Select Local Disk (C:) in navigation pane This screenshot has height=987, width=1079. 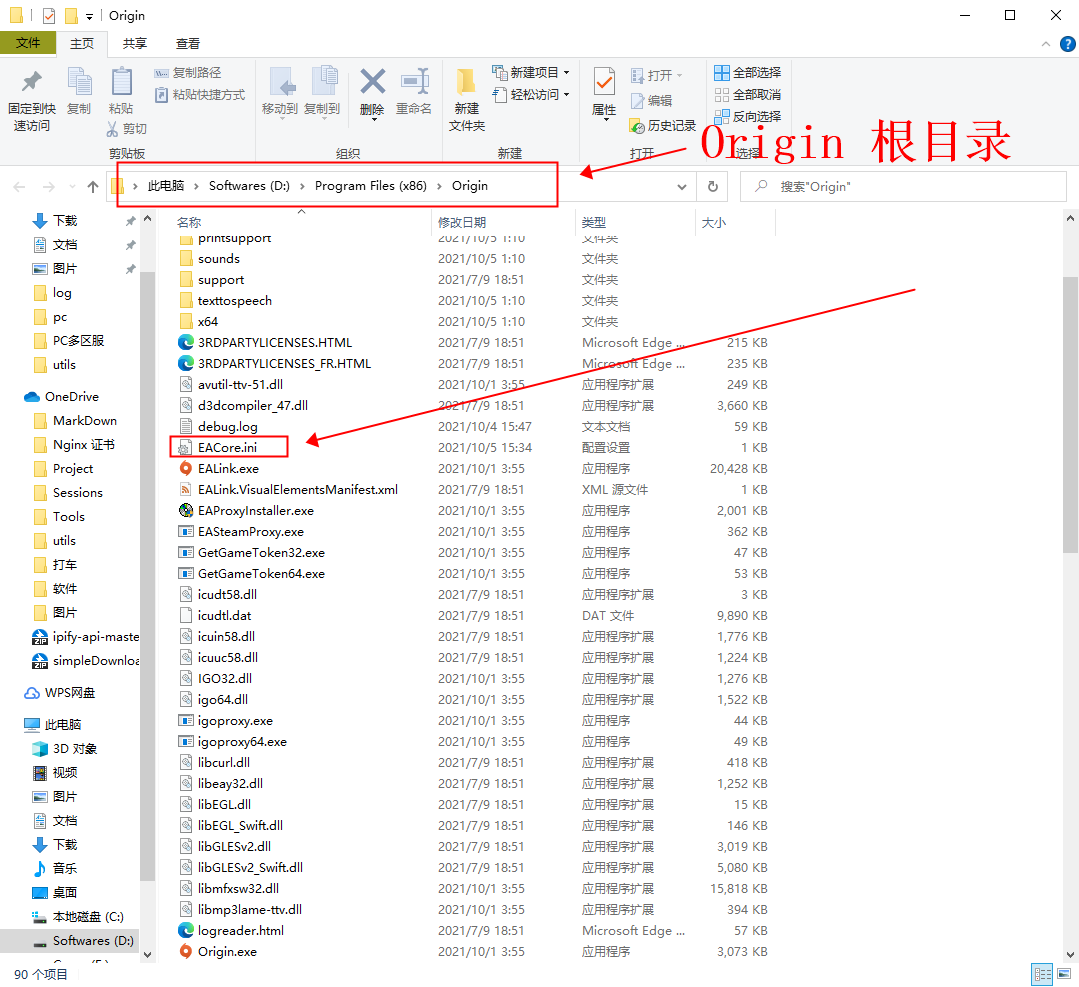pos(87,917)
